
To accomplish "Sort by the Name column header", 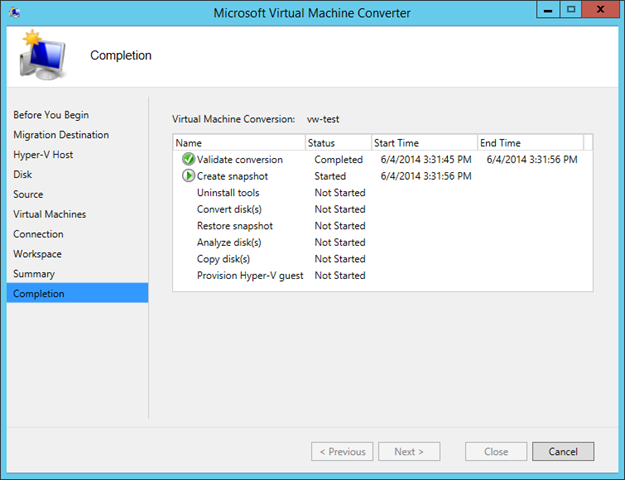I will coord(239,143).
